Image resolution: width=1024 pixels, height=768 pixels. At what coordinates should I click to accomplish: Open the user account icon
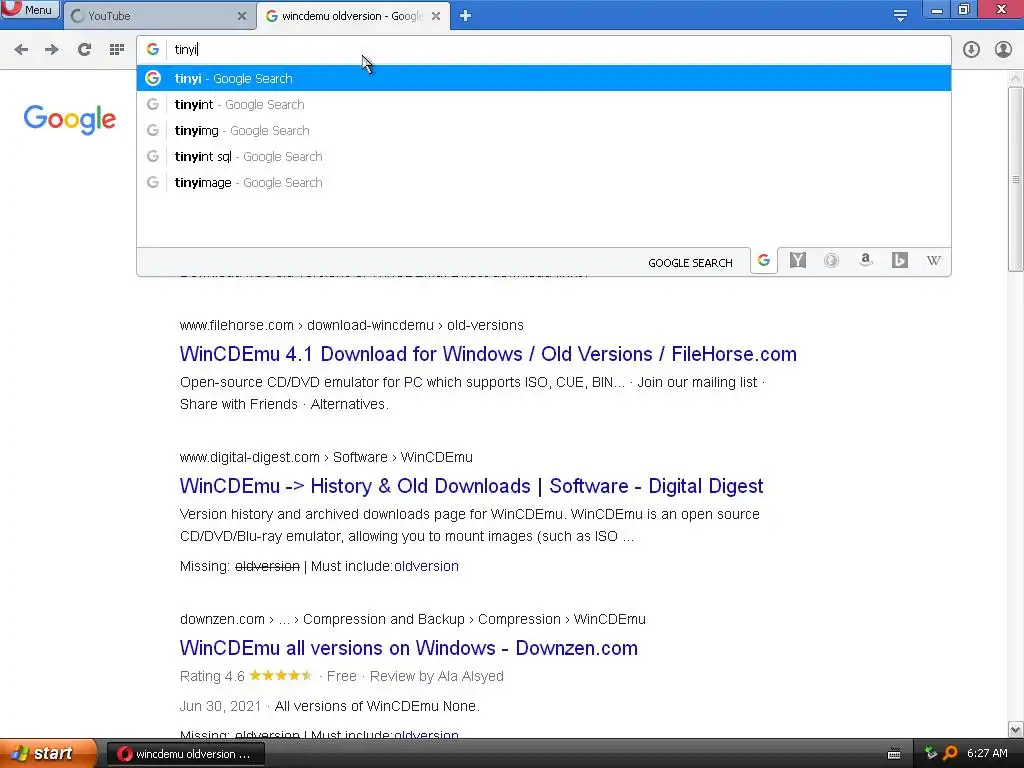coord(1003,50)
